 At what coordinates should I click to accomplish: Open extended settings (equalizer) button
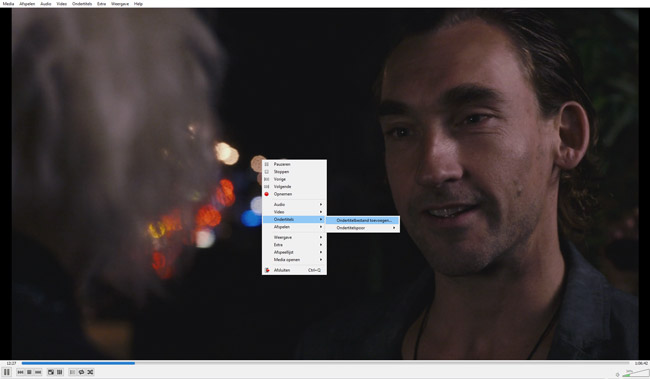pyautogui.click(x=60, y=372)
